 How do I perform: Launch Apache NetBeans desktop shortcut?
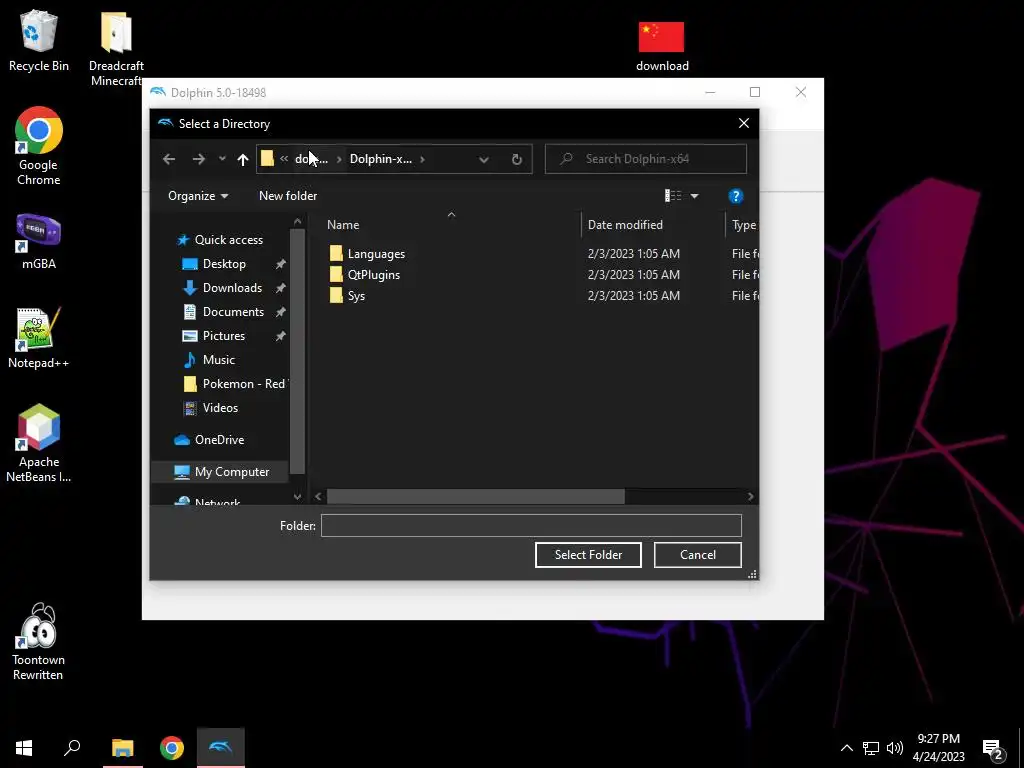(39, 443)
